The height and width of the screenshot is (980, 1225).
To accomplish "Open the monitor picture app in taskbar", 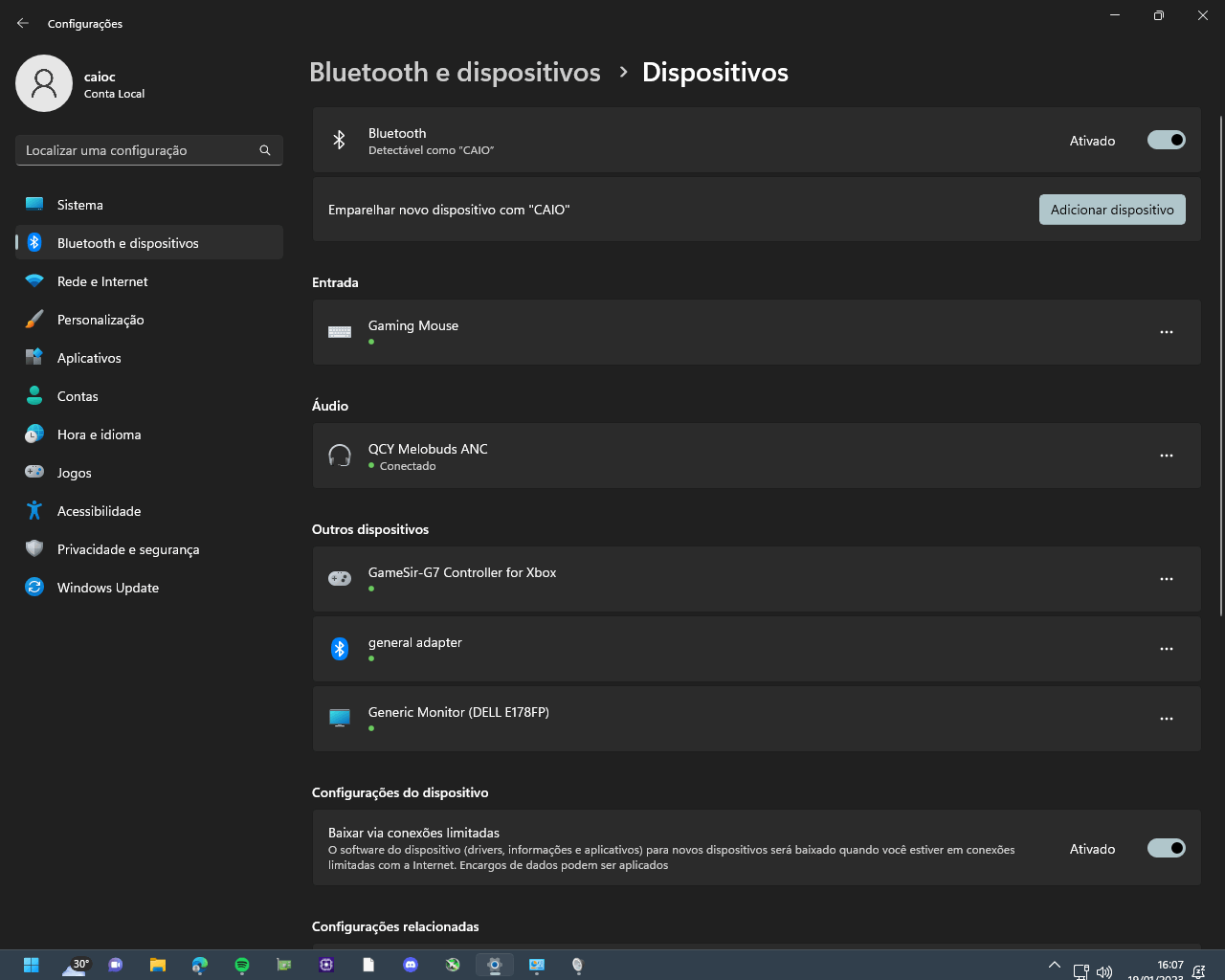I will pos(537,965).
